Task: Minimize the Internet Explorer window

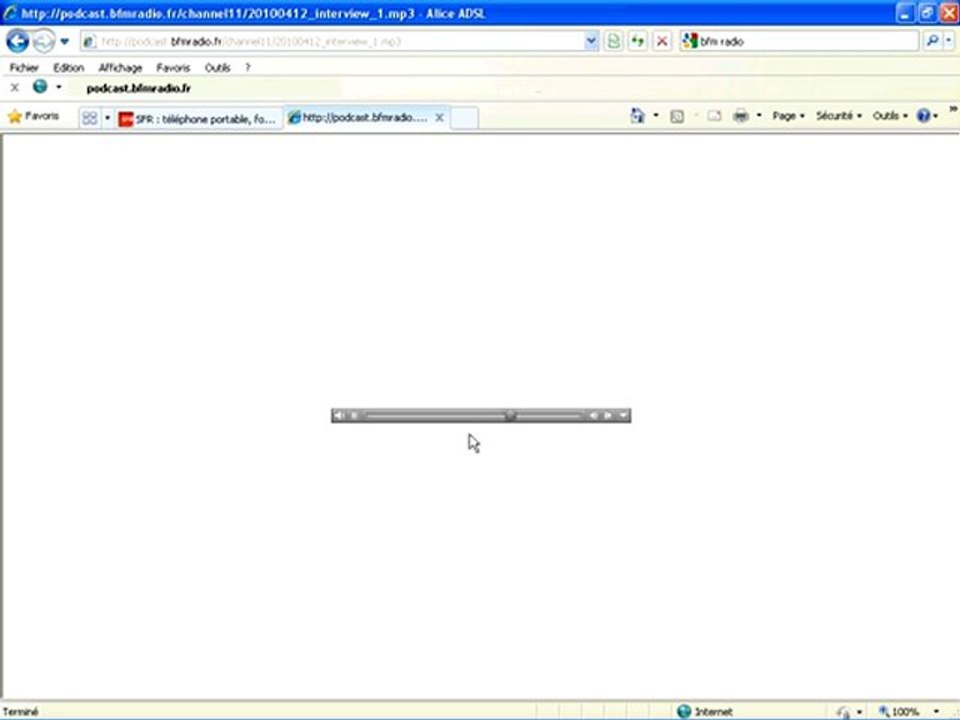Action: tap(905, 13)
